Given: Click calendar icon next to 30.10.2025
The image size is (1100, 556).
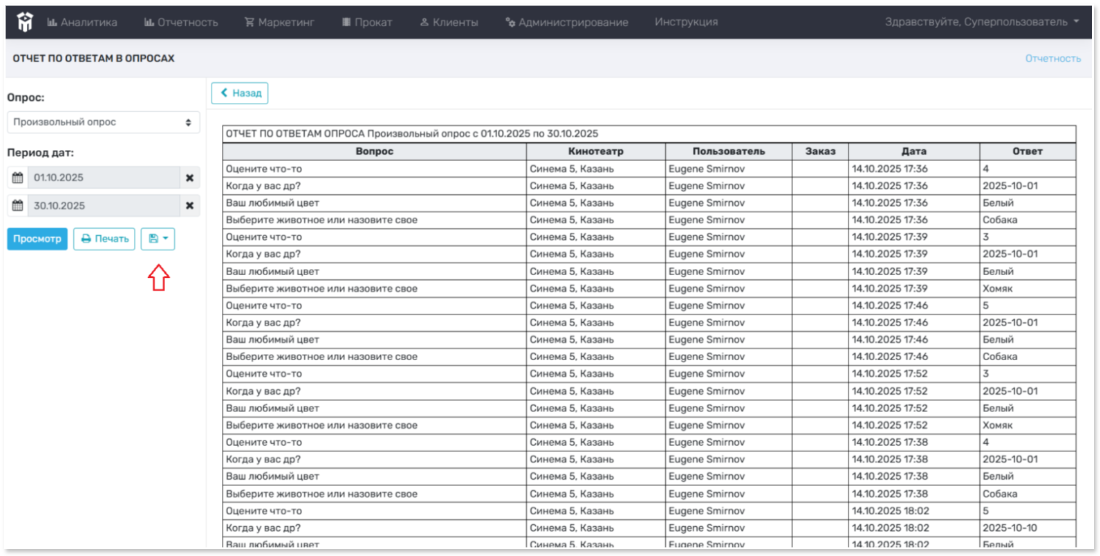Looking at the screenshot, I should [x=17, y=206].
